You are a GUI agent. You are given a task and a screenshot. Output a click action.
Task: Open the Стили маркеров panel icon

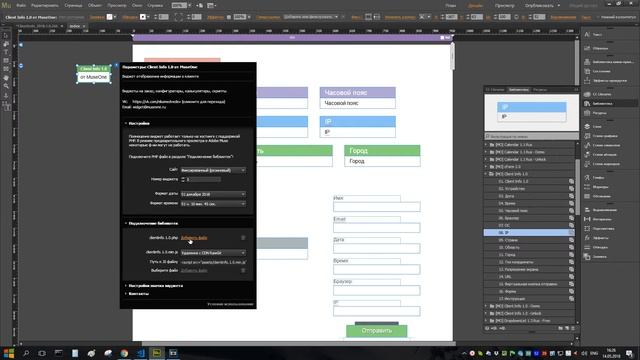click(587, 164)
